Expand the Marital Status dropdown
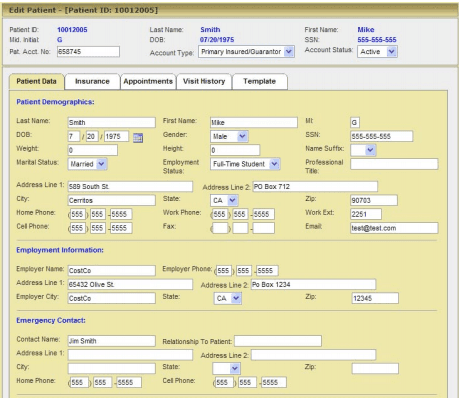Viewport: 460px width, 399px height. pyautogui.click(x=87, y=164)
